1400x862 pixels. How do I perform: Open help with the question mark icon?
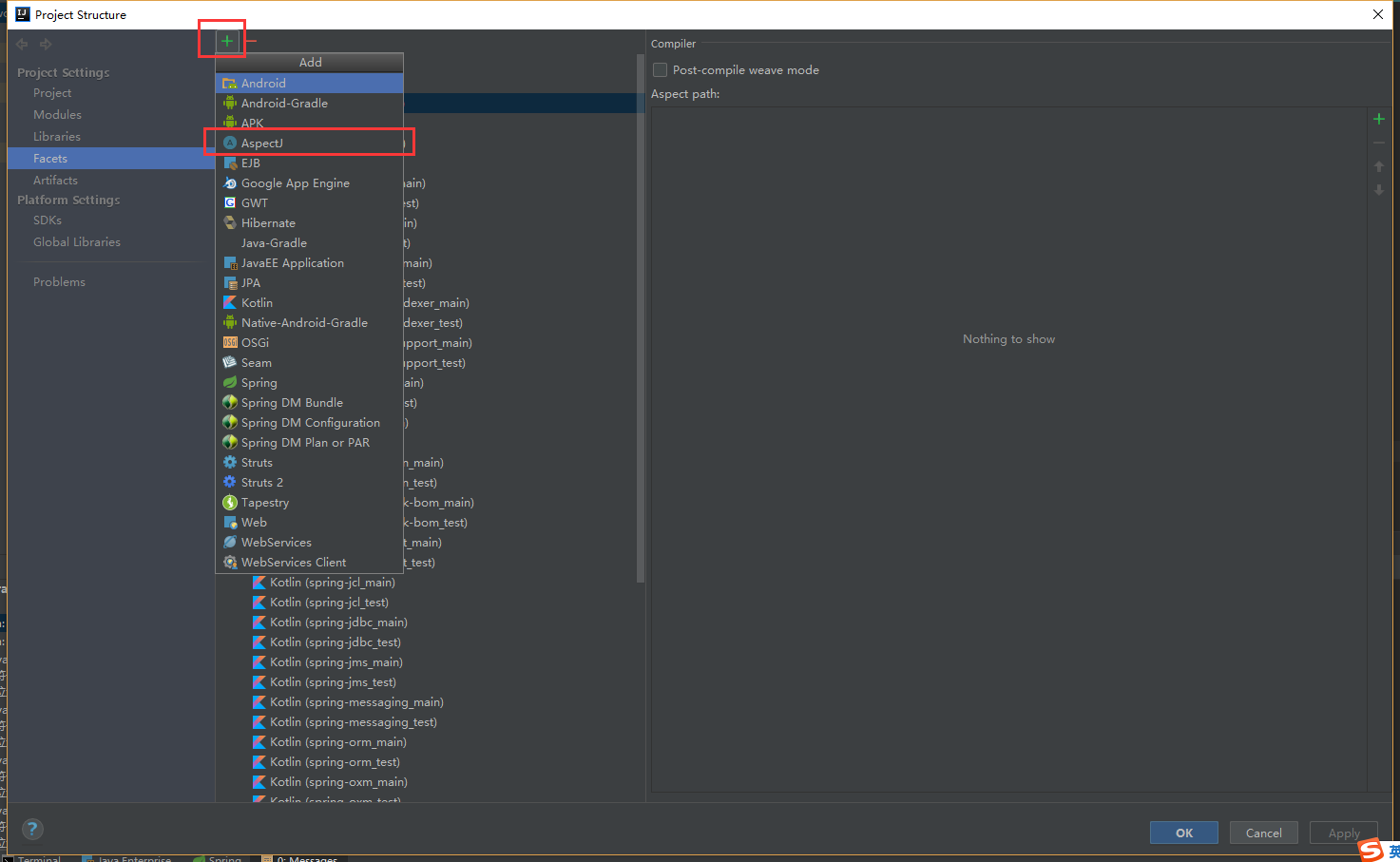point(32,830)
